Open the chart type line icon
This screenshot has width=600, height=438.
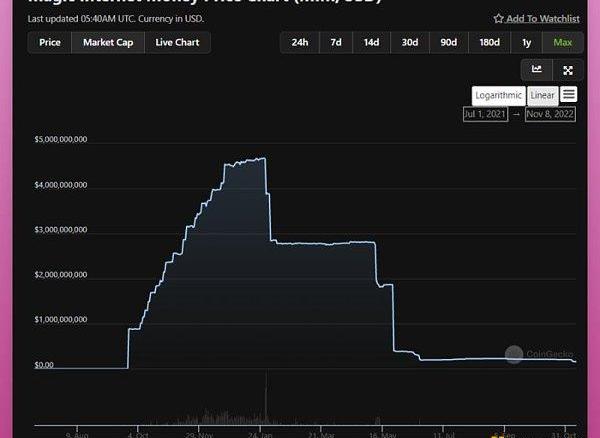coord(536,69)
